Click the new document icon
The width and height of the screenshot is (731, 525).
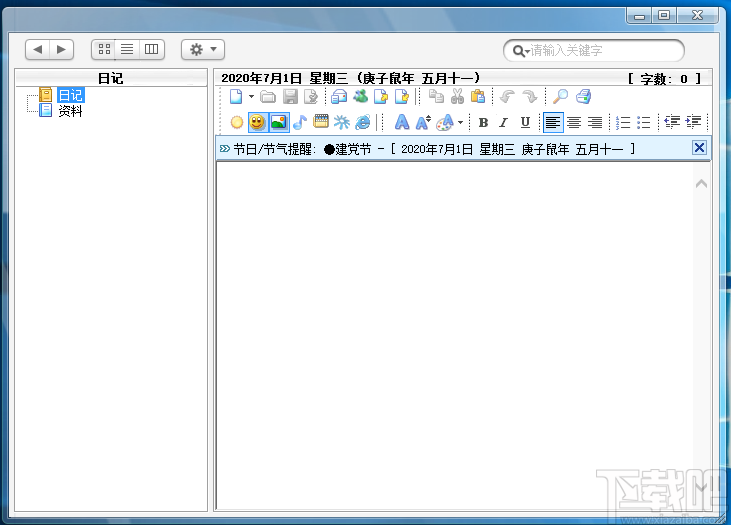click(236, 97)
